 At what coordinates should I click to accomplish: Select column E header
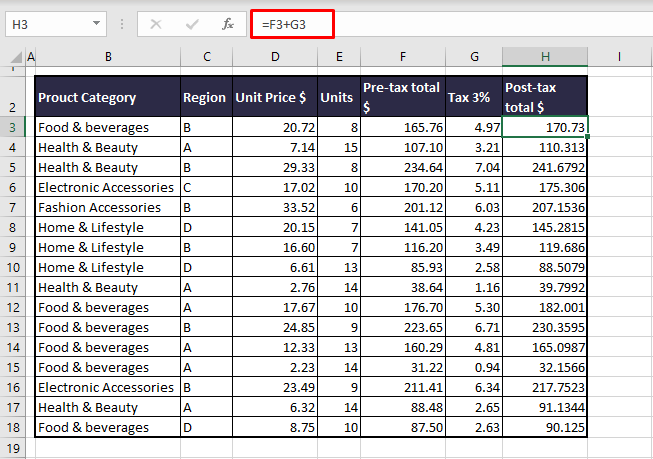pos(339,57)
